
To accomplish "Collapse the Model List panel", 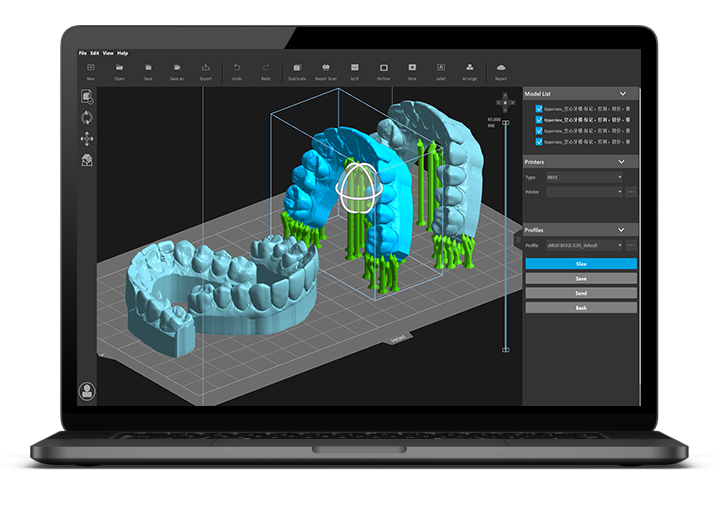I will (x=622, y=93).
